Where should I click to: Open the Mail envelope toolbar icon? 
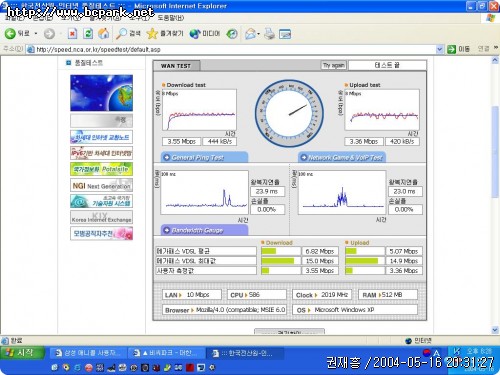point(250,34)
